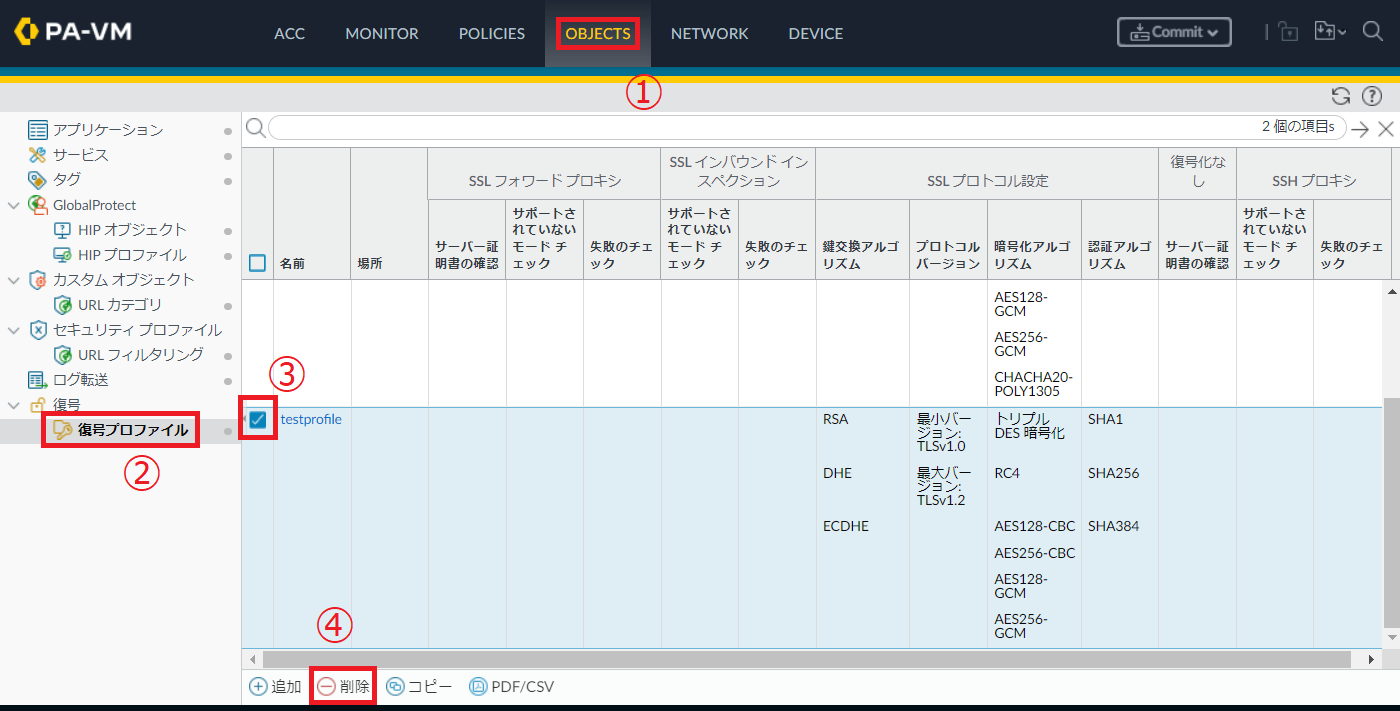
Task: Open the Commit dropdown
Action: coord(1174,32)
